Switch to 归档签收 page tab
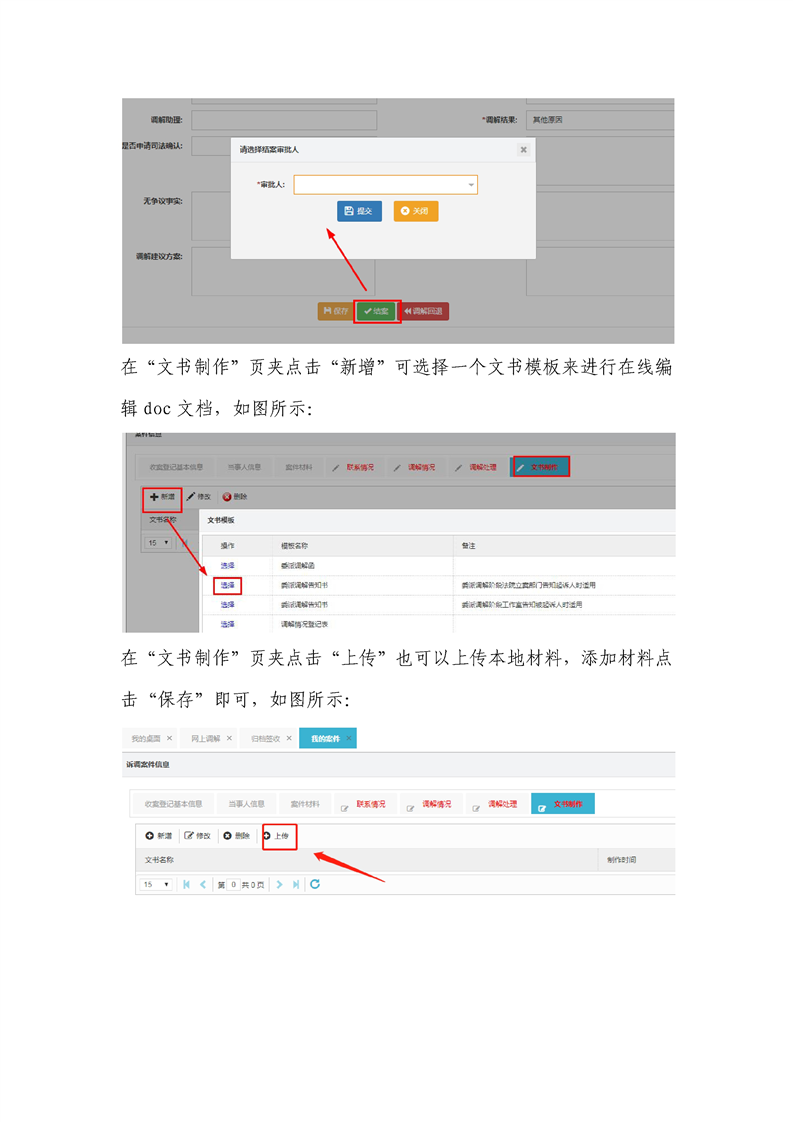The width and height of the screenshot is (793, 1122). tap(266, 738)
